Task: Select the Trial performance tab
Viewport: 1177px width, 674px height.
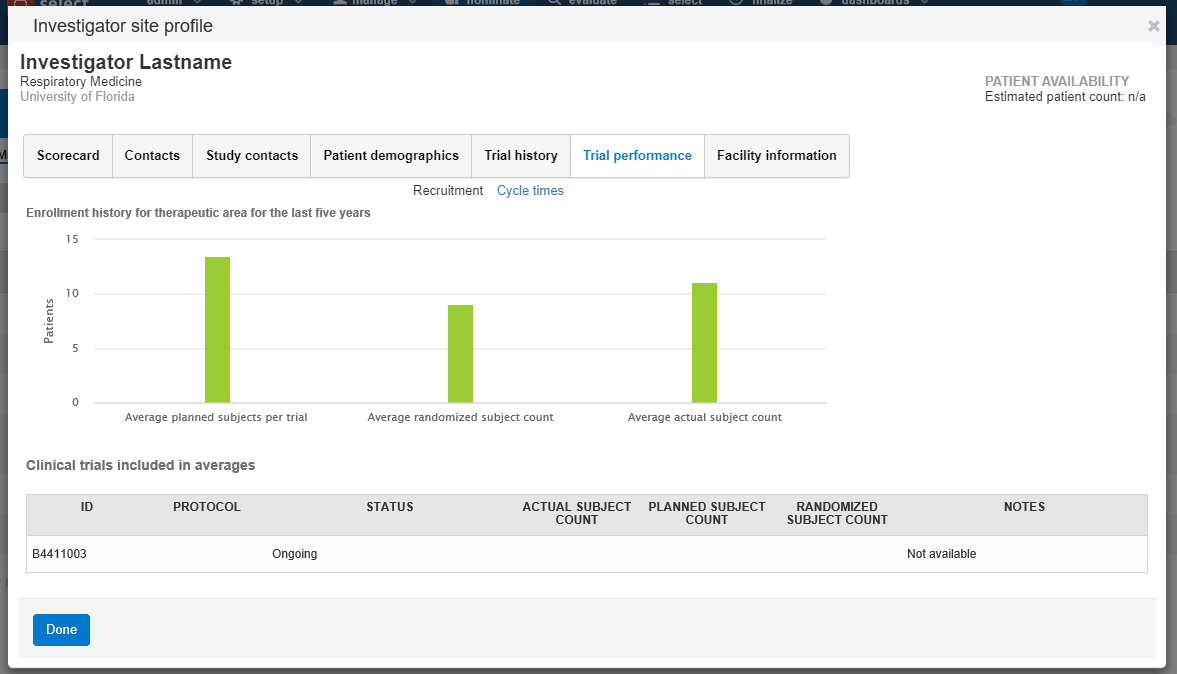Action: click(637, 155)
